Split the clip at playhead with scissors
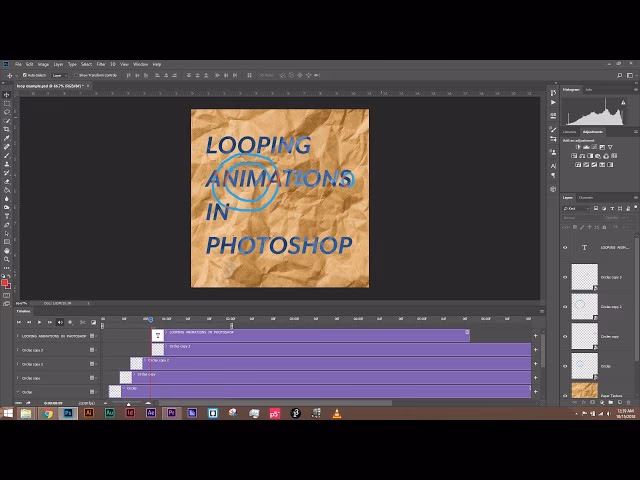640x480 pixels. tap(82, 322)
